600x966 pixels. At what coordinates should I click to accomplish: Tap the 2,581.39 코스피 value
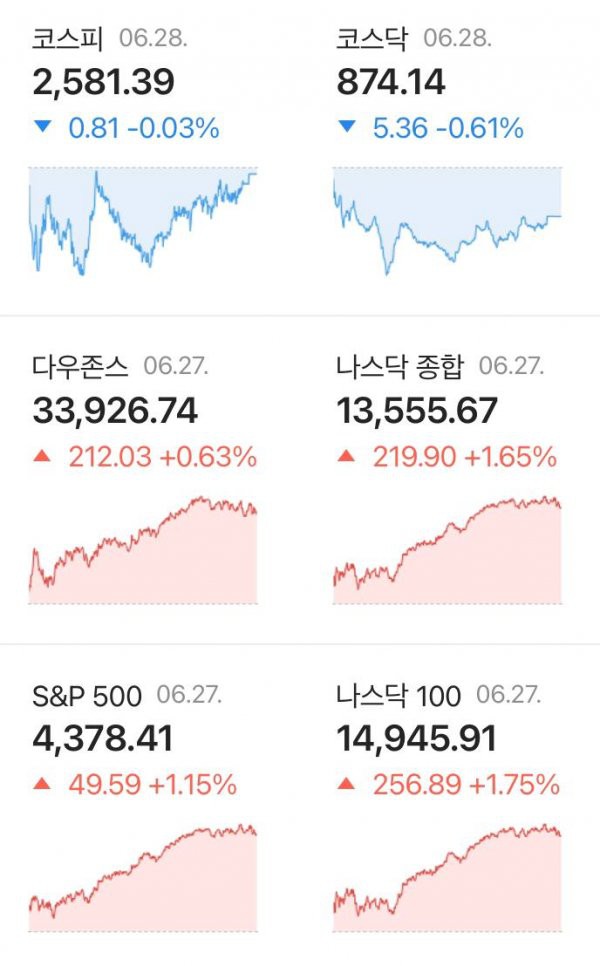(x=103, y=83)
